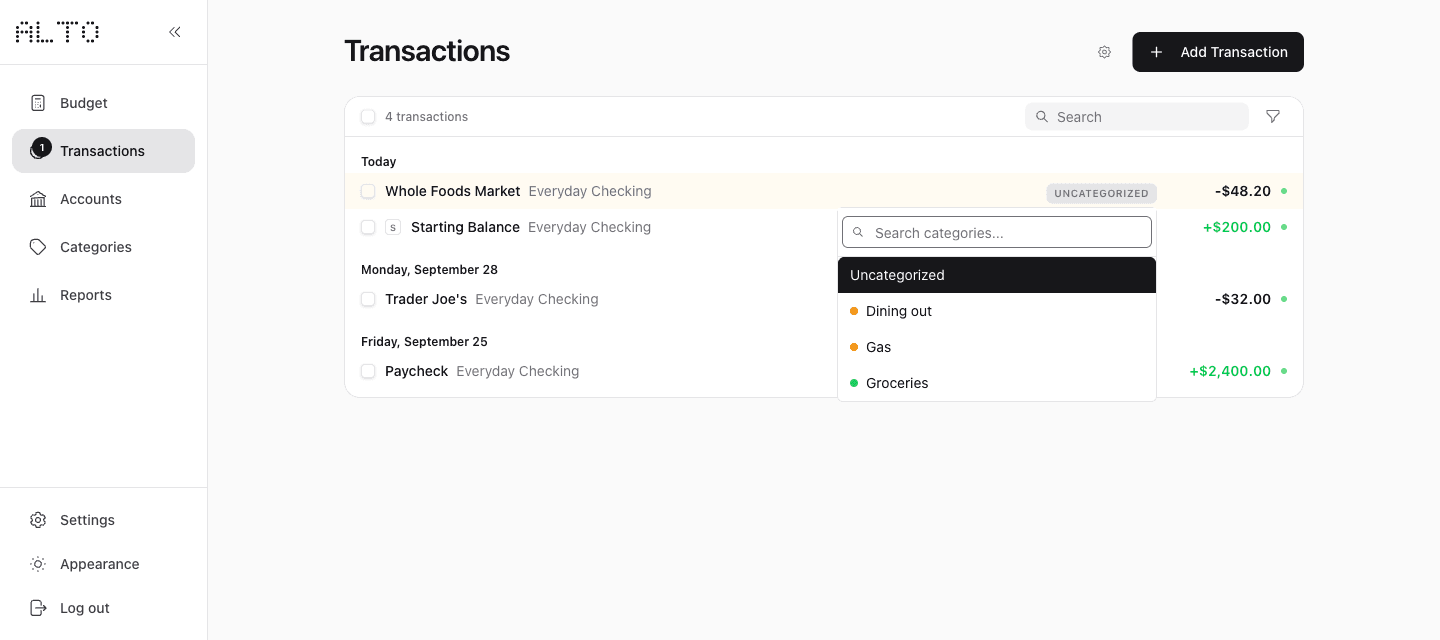Go to Budget in sidebar
This screenshot has height=640, width=1440.
(103, 103)
